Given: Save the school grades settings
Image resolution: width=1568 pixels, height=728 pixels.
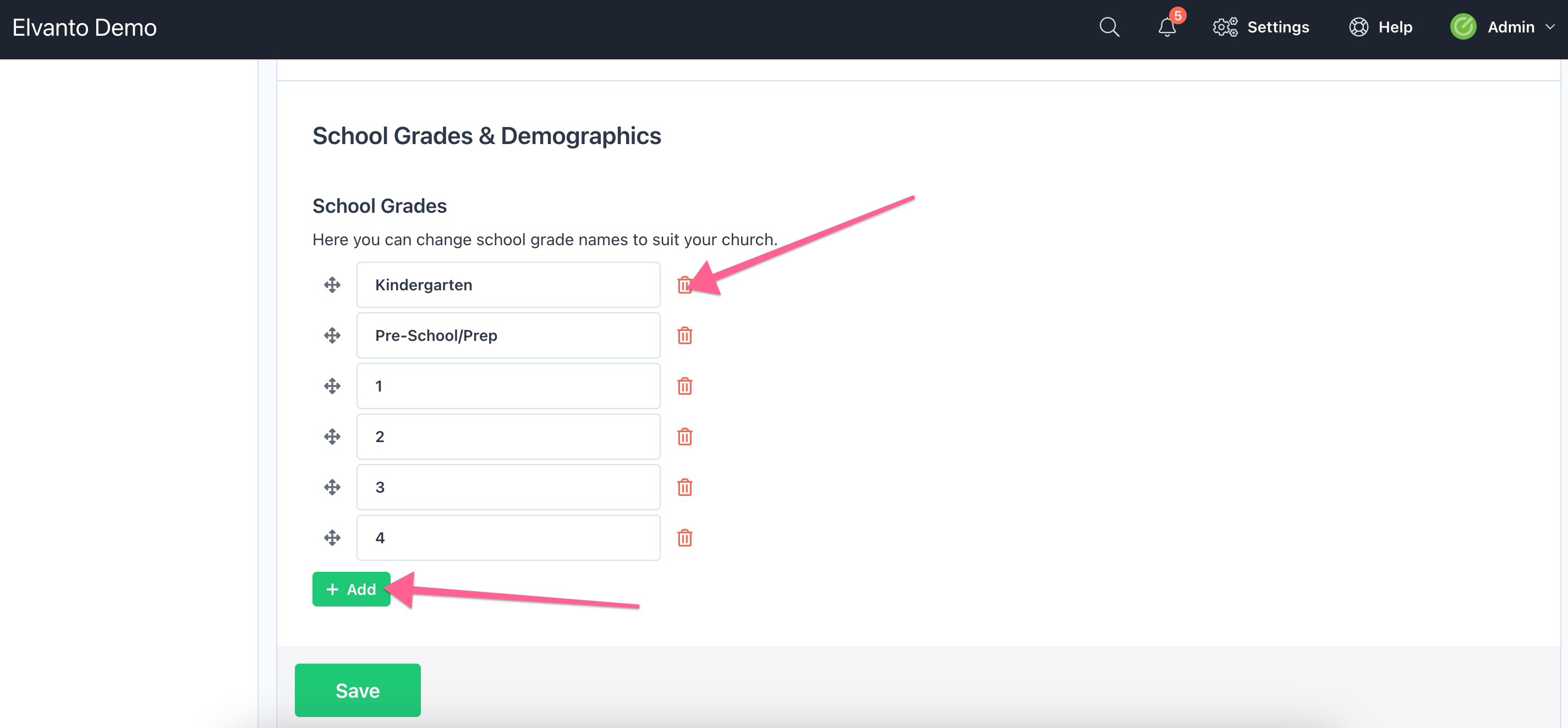Looking at the screenshot, I should [x=357, y=690].
